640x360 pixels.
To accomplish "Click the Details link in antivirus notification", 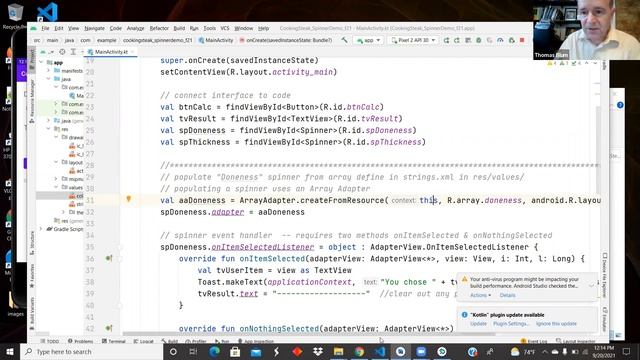I will point(507,295).
